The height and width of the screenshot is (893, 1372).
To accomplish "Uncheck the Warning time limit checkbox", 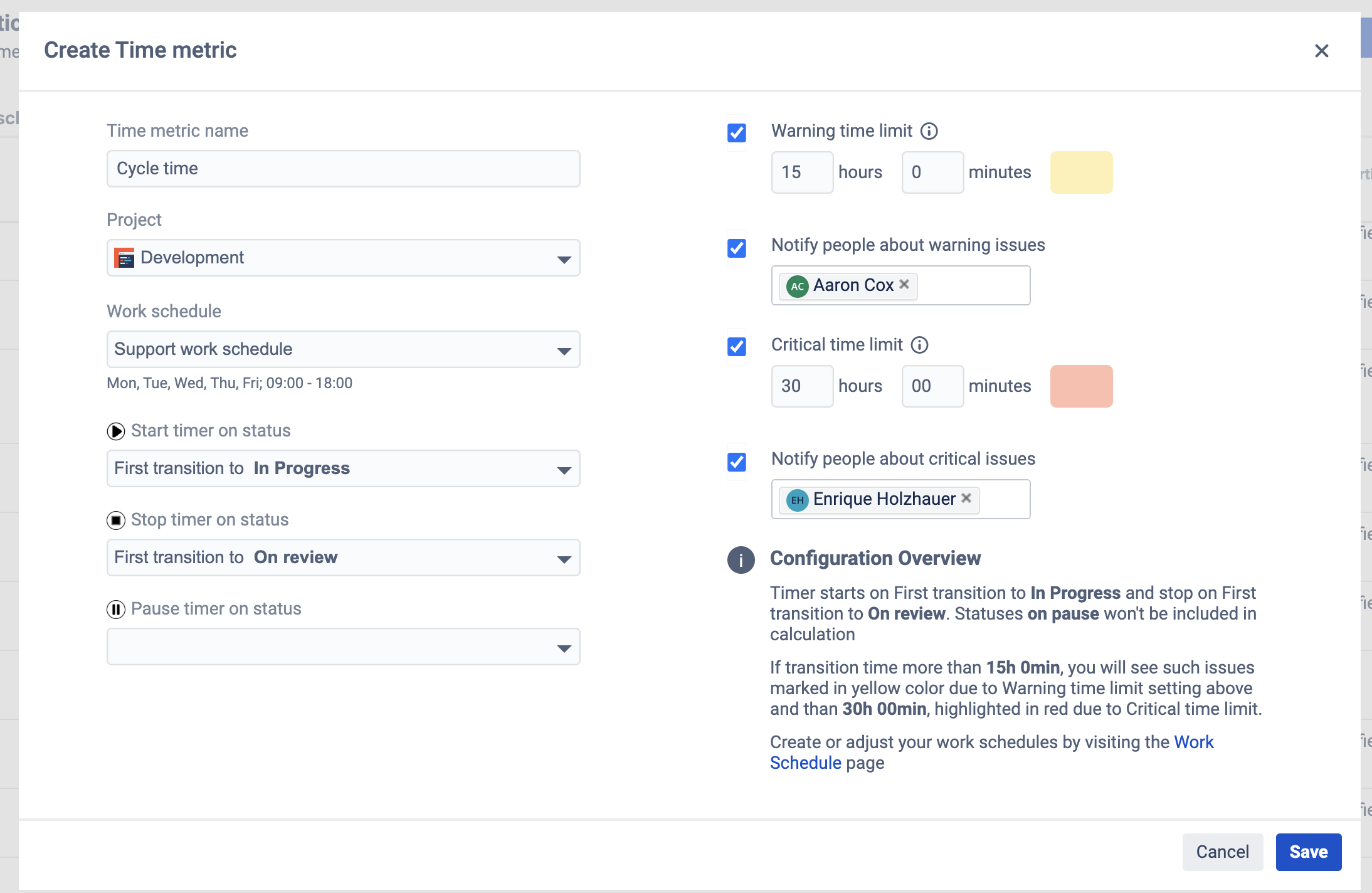I will click(x=737, y=133).
